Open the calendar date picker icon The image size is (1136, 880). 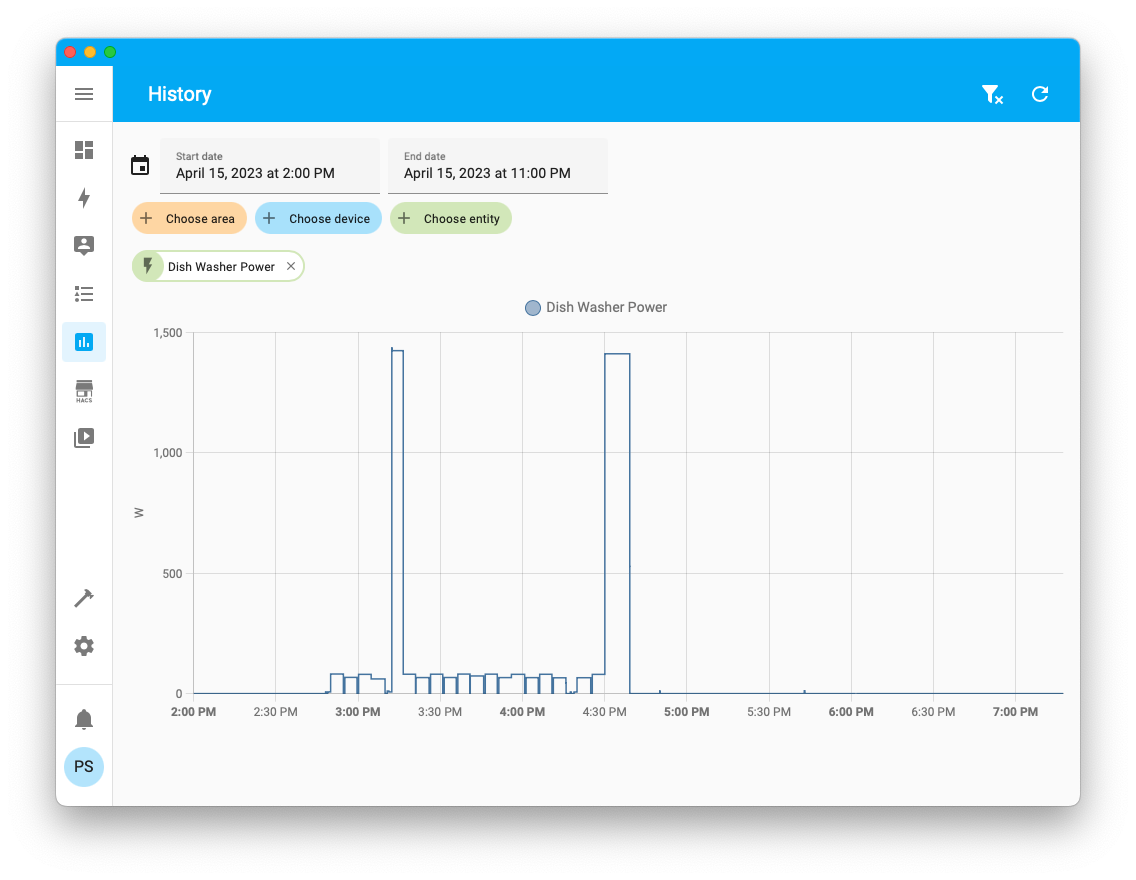click(x=140, y=166)
